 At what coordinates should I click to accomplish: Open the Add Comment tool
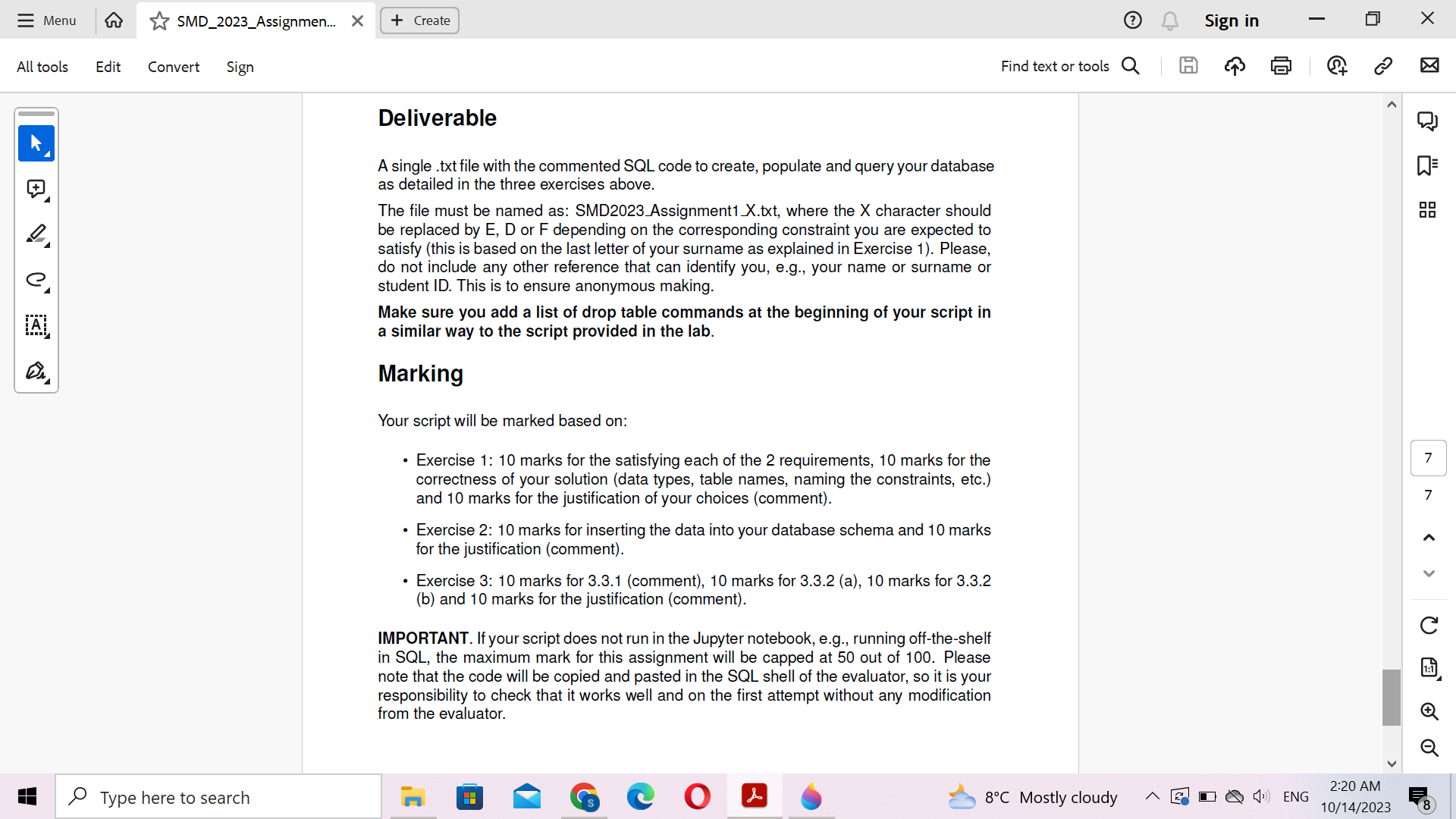click(36, 189)
